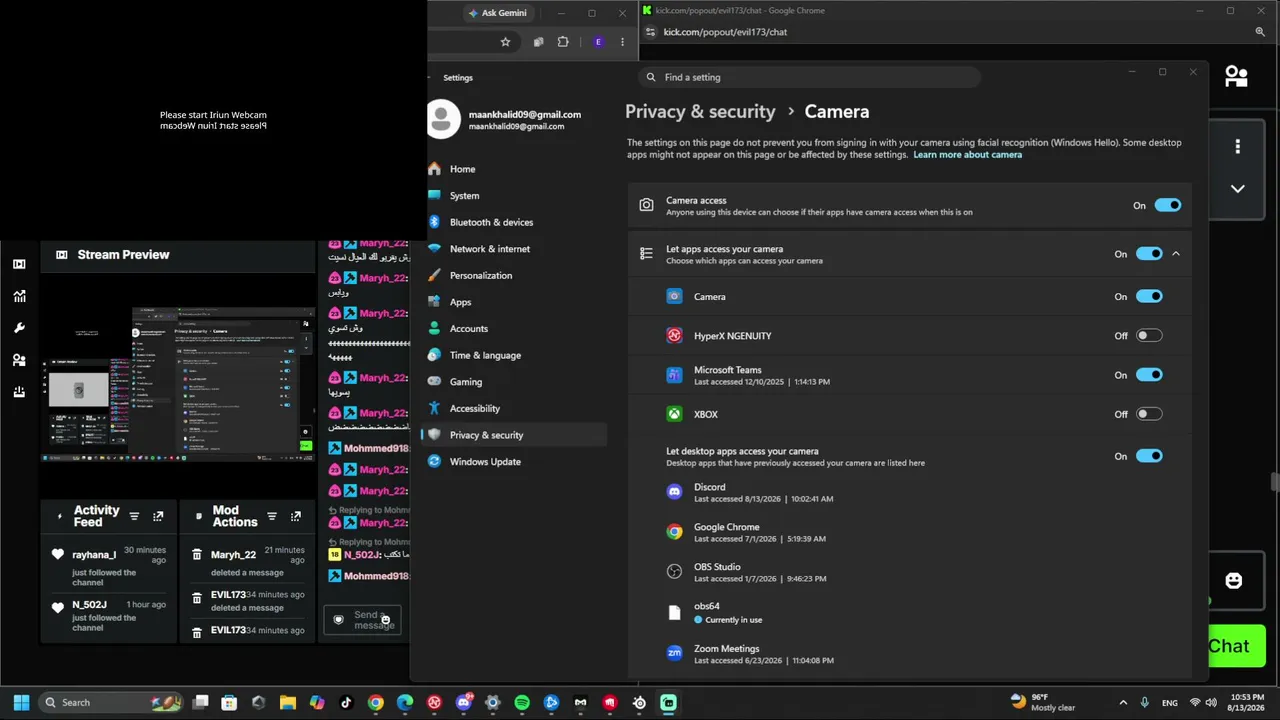Open Microsoft Edge from the taskbar
1280x720 pixels.
coord(405,703)
